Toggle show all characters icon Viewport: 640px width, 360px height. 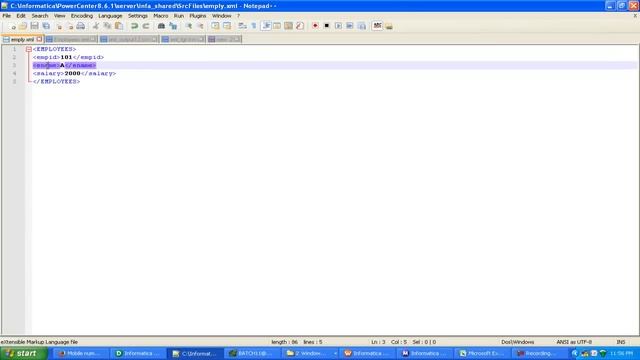point(254,26)
